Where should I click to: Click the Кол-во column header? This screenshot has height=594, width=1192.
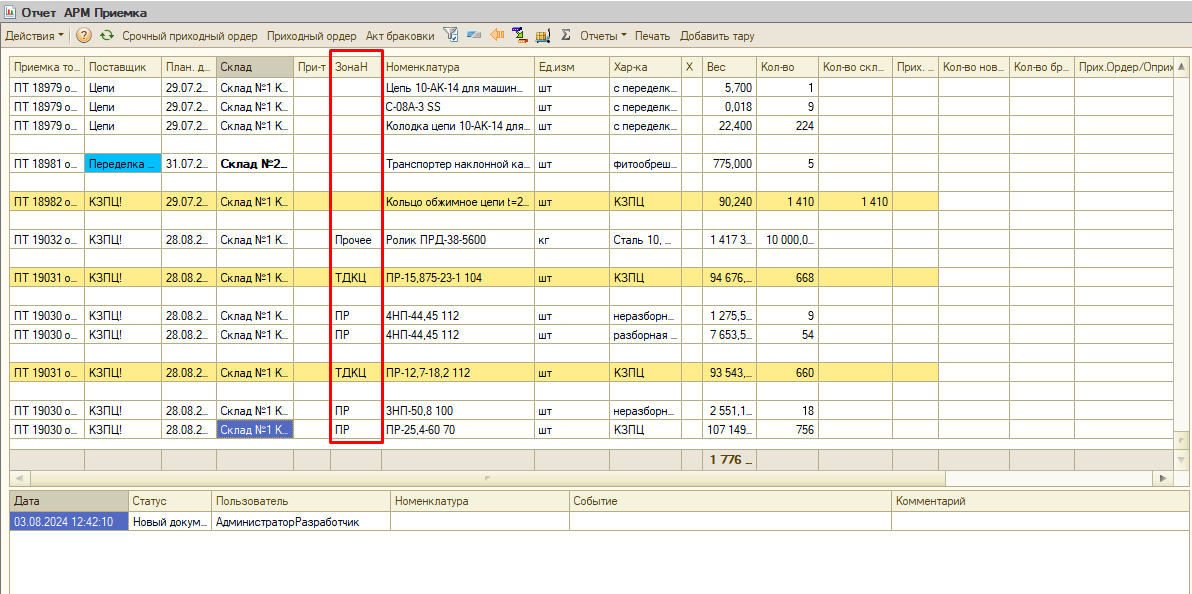[x=787, y=68]
